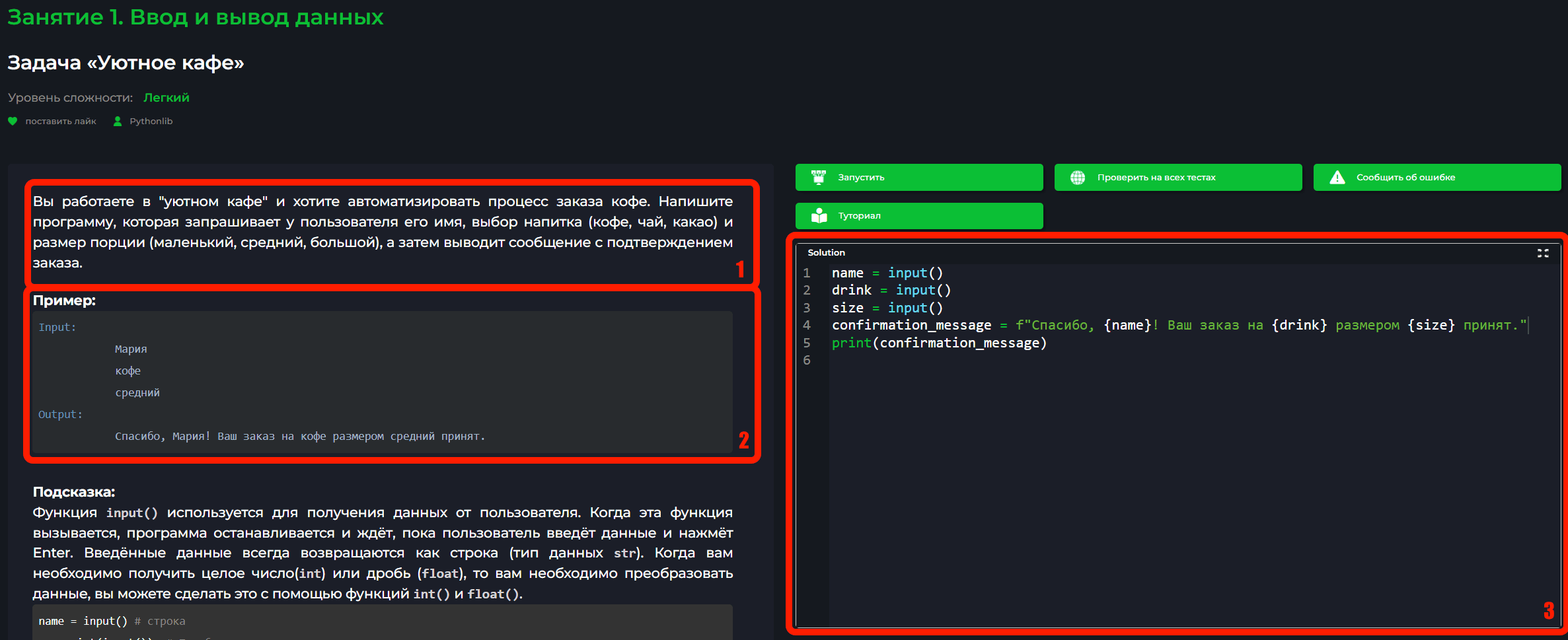Click the globe icon on the test-check button

1078,178
